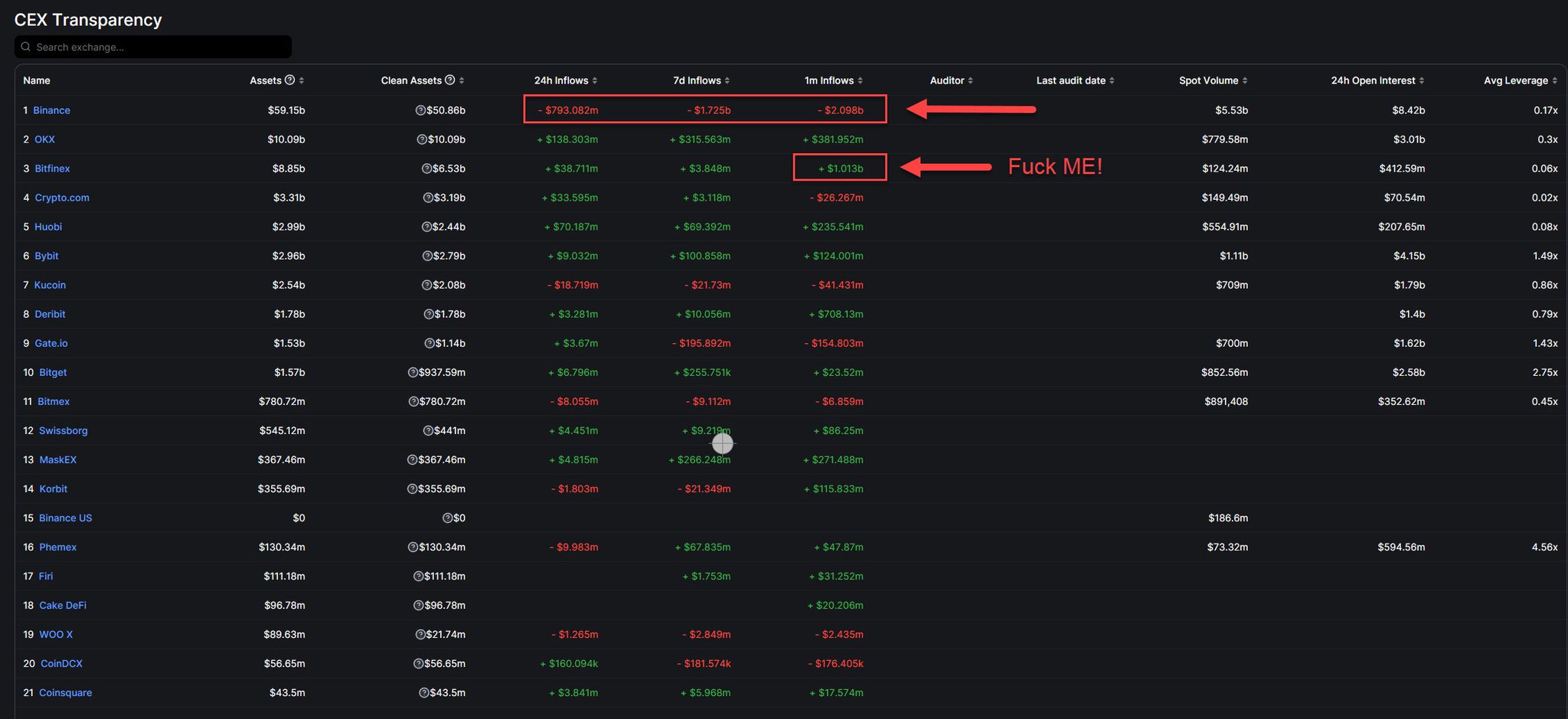Click the info icon beside CoinDCX clean assets $56.65m
The image size is (1568, 719).
click(x=418, y=663)
